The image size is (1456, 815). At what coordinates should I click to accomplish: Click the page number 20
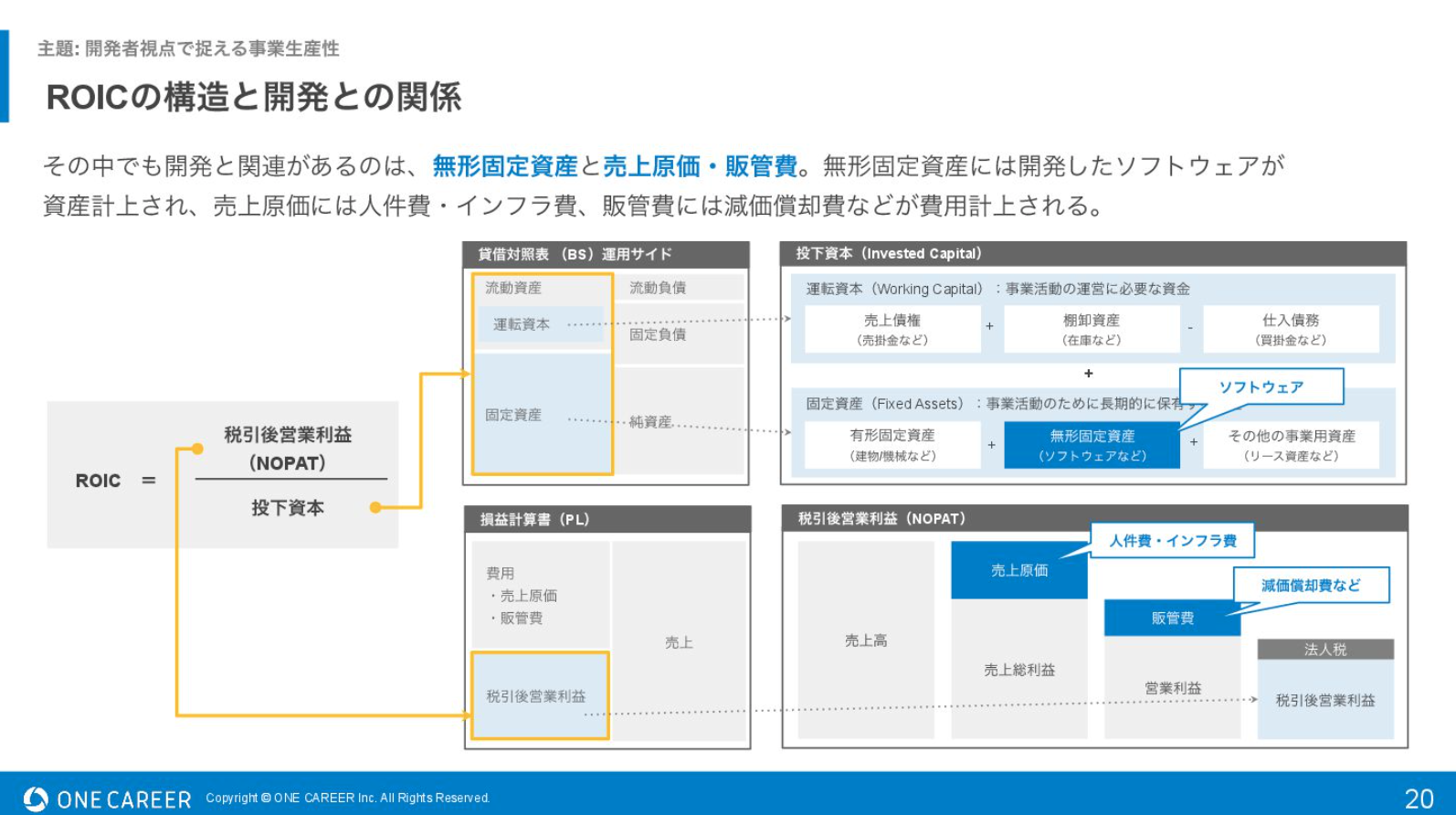point(1419,799)
